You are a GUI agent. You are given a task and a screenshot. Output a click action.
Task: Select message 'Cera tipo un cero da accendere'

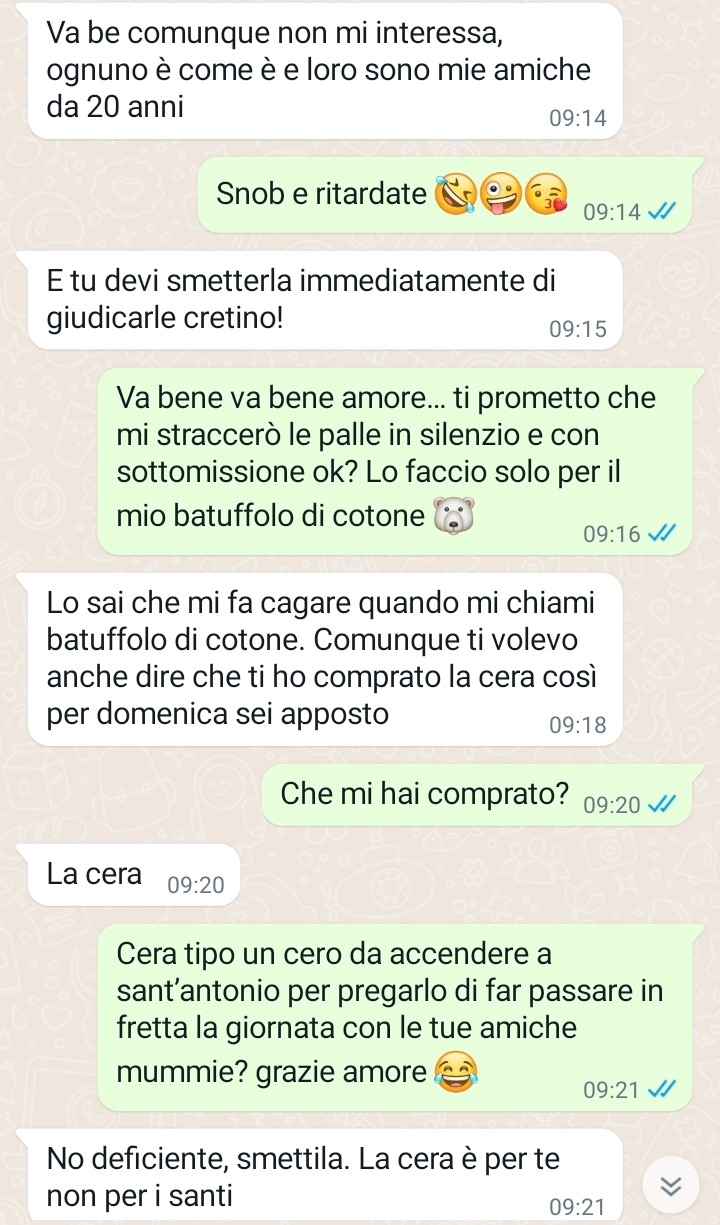(394, 1017)
